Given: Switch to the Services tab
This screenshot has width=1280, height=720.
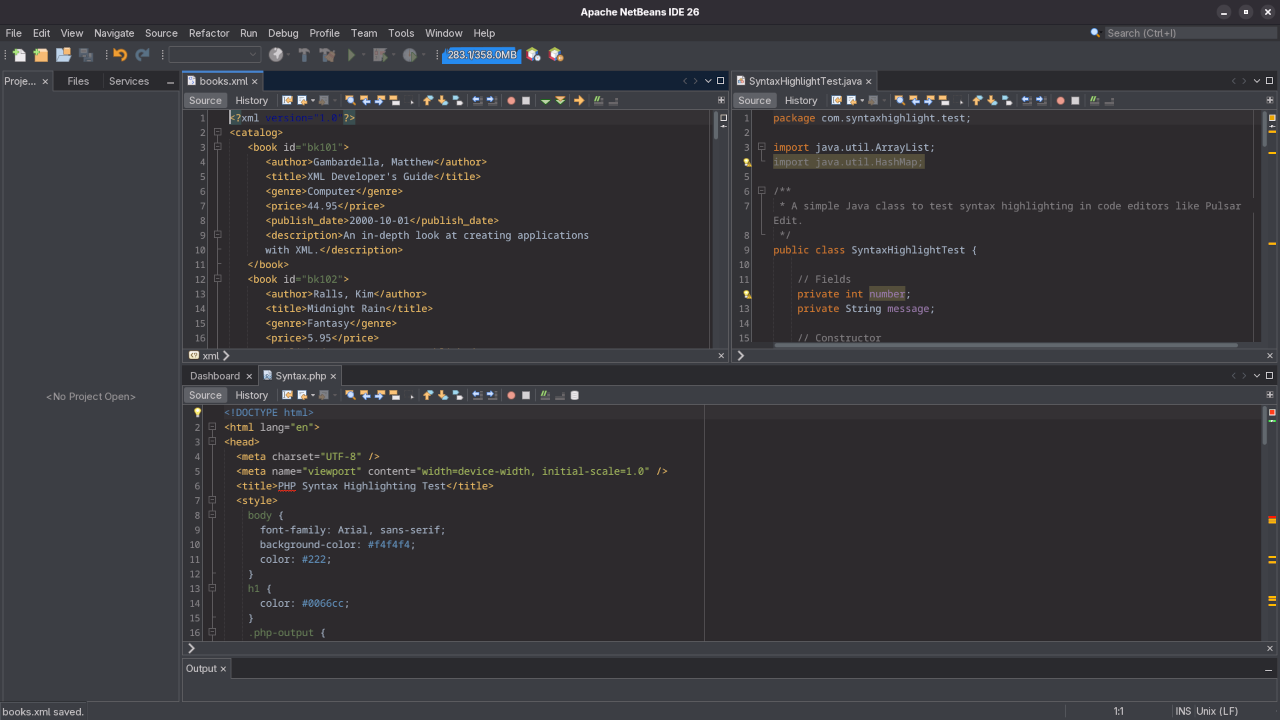Looking at the screenshot, I should tap(129, 81).
